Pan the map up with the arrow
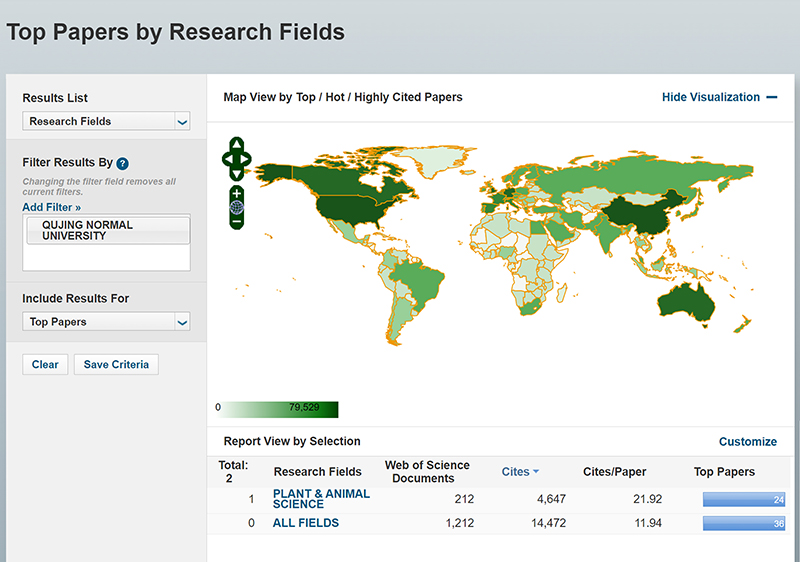800x562 pixels. point(236,144)
